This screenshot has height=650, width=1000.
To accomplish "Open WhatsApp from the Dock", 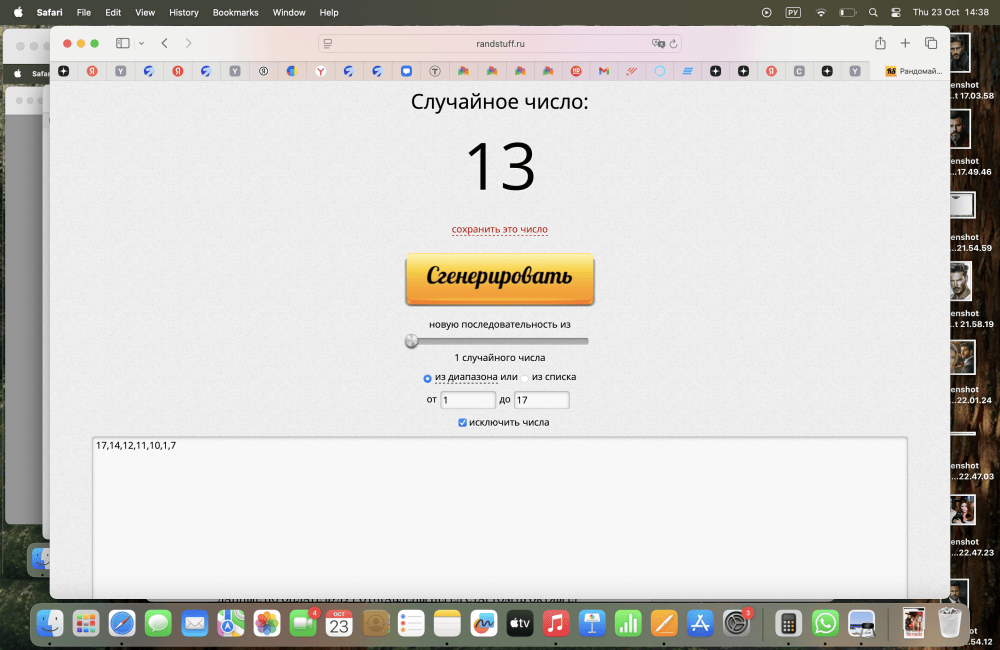I will tap(825, 623).
